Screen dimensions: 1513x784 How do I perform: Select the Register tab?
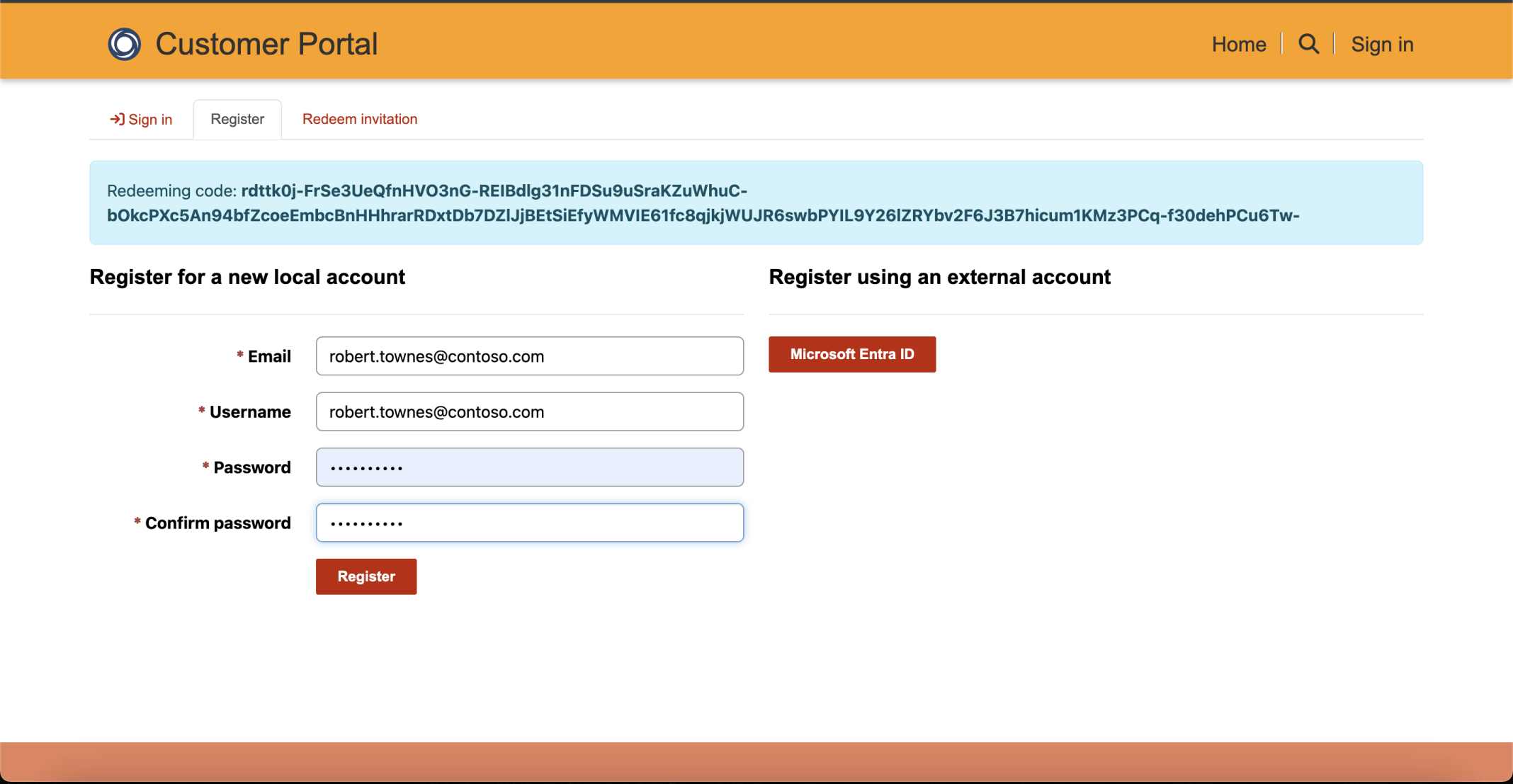[x=237, y=119]
